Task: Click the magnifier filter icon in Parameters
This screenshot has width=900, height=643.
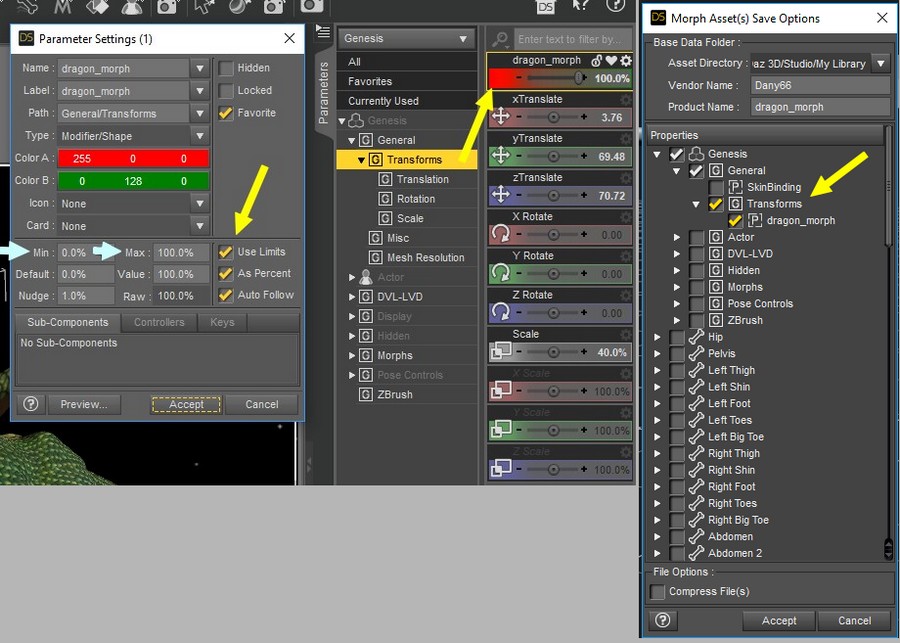Action: coord(500,39)
